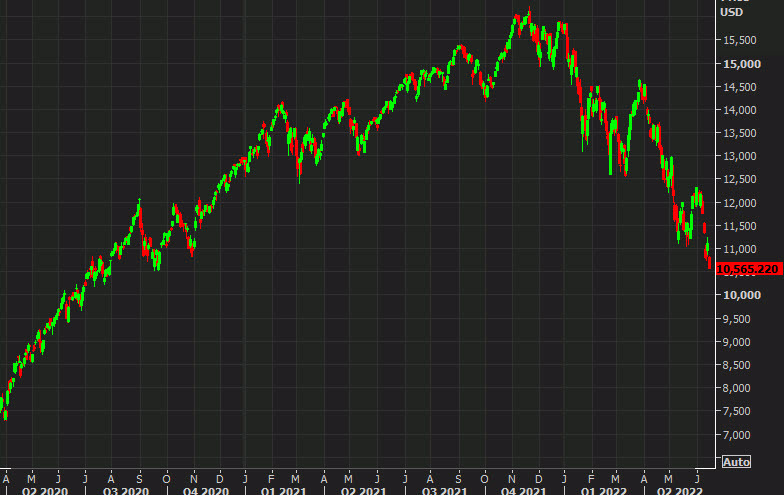Select the 12,500 price axis value

[740, 179]
